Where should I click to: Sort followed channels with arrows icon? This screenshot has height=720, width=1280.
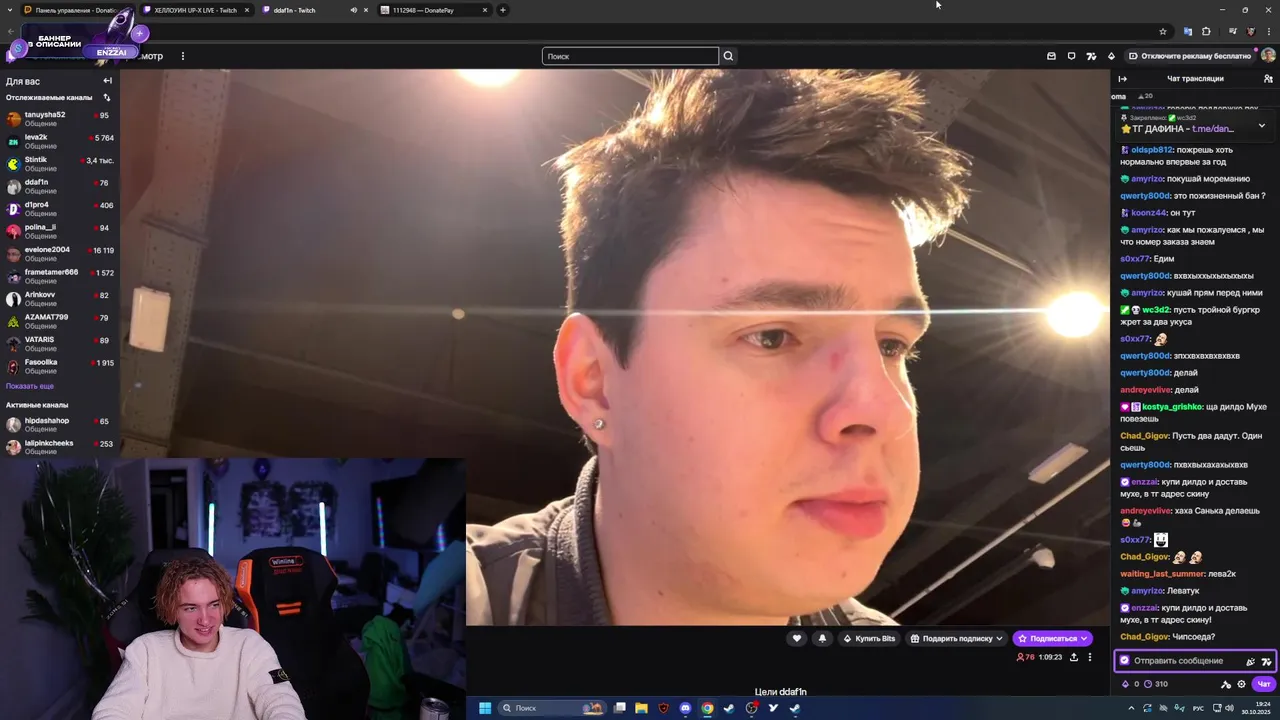pos(107,98)
